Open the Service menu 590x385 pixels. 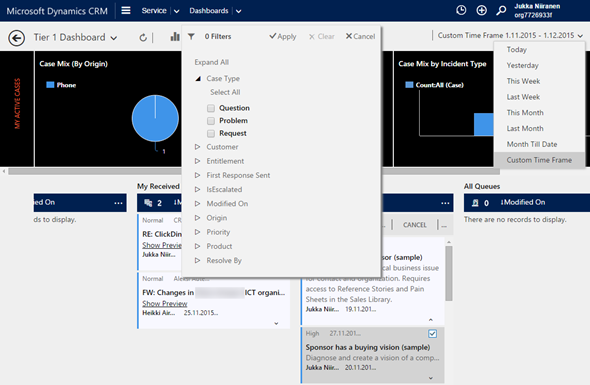(154, 11)
